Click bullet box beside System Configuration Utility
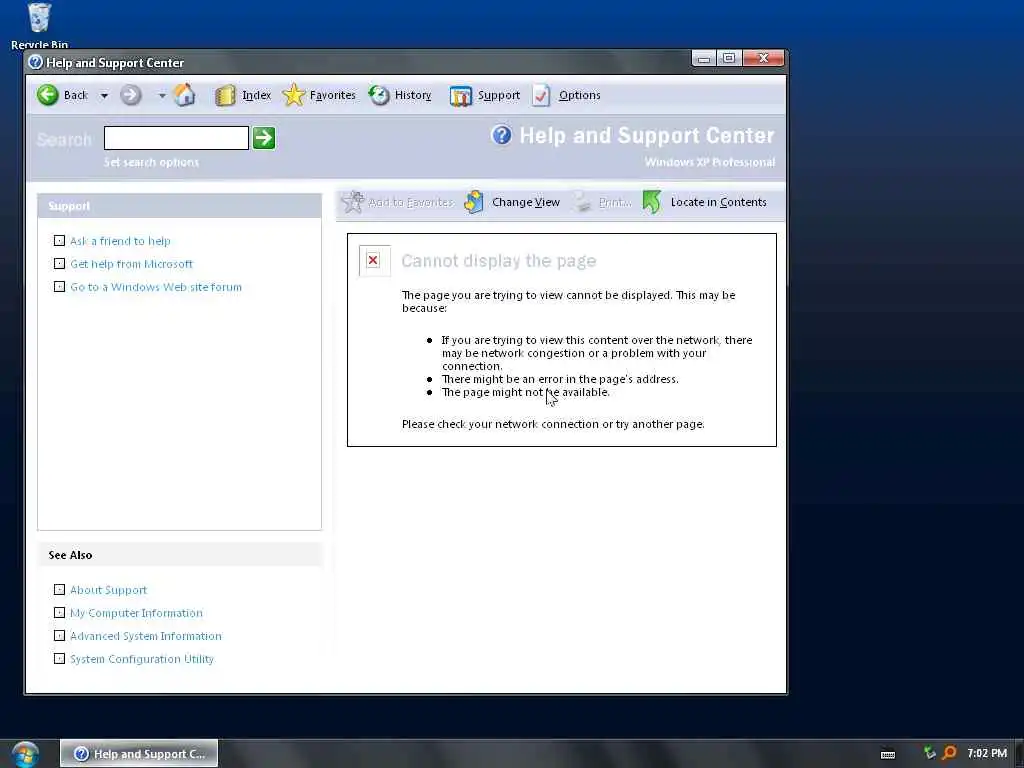The image size is (1024, 768). pyautogui.click(x=59, y=658)
